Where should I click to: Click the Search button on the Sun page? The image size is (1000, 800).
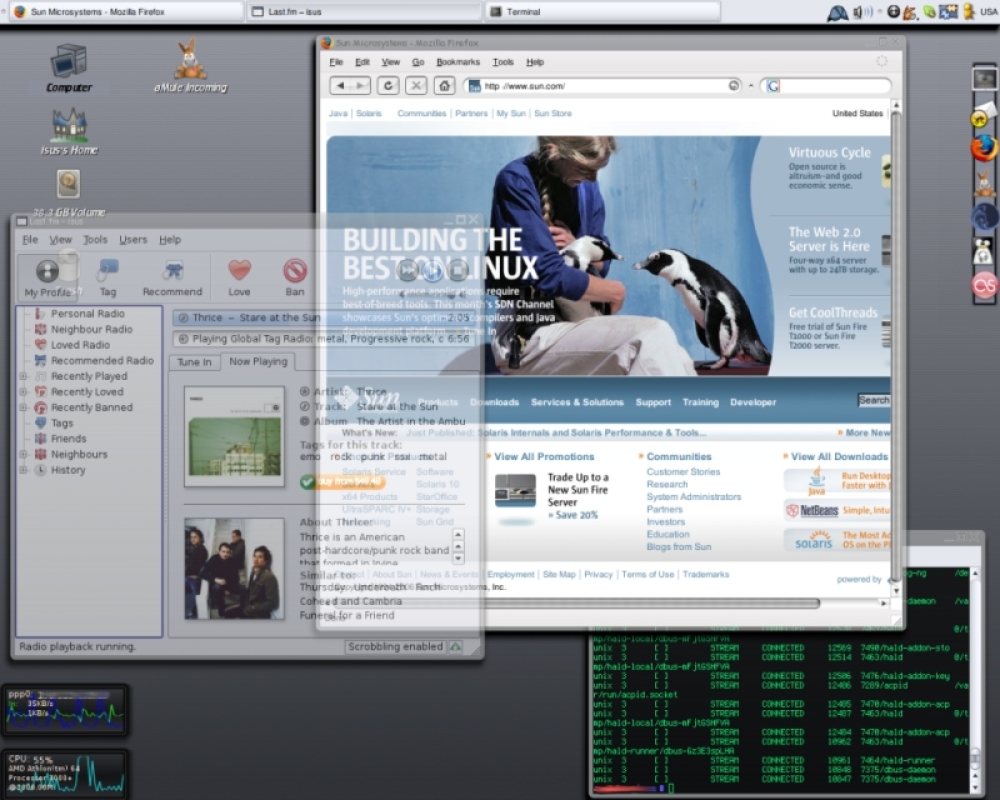tap(874, 400)
